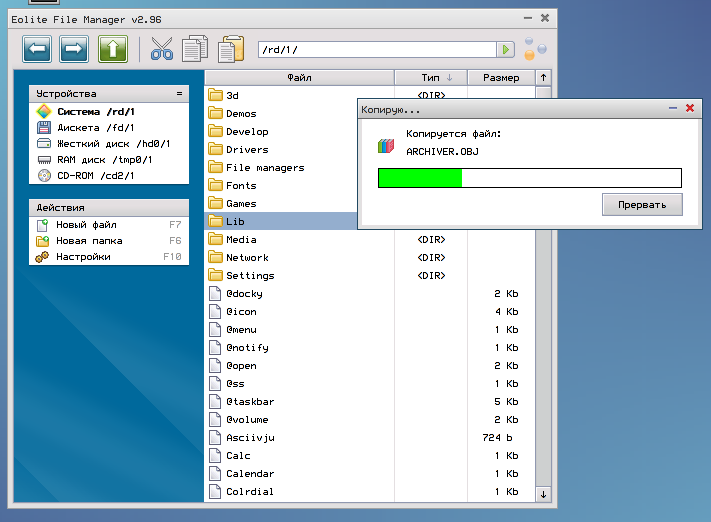Sort the list by Размер column
This screenshot has width=711, height=522.
[x=501, y=77]
